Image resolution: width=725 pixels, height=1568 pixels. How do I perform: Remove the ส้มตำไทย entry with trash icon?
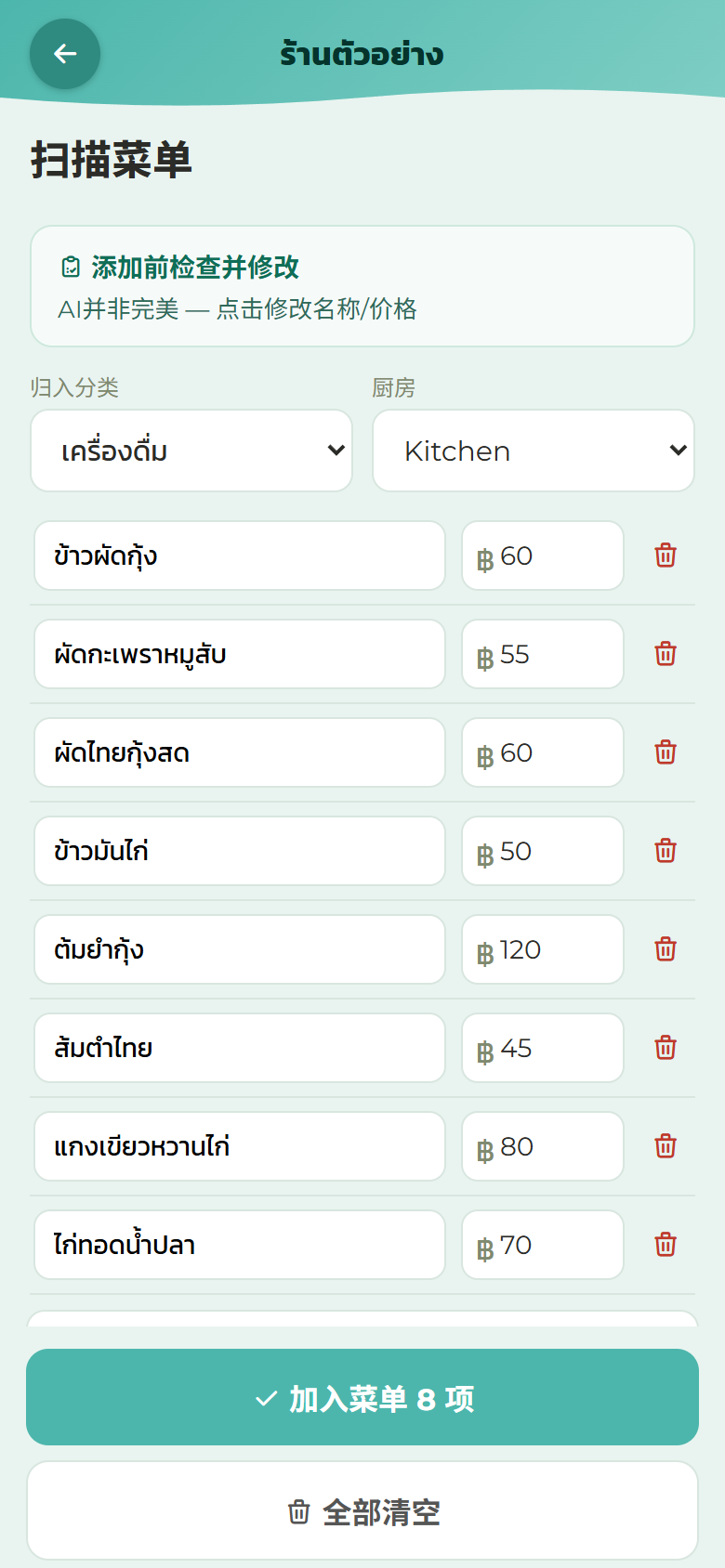pos(666,1048)
